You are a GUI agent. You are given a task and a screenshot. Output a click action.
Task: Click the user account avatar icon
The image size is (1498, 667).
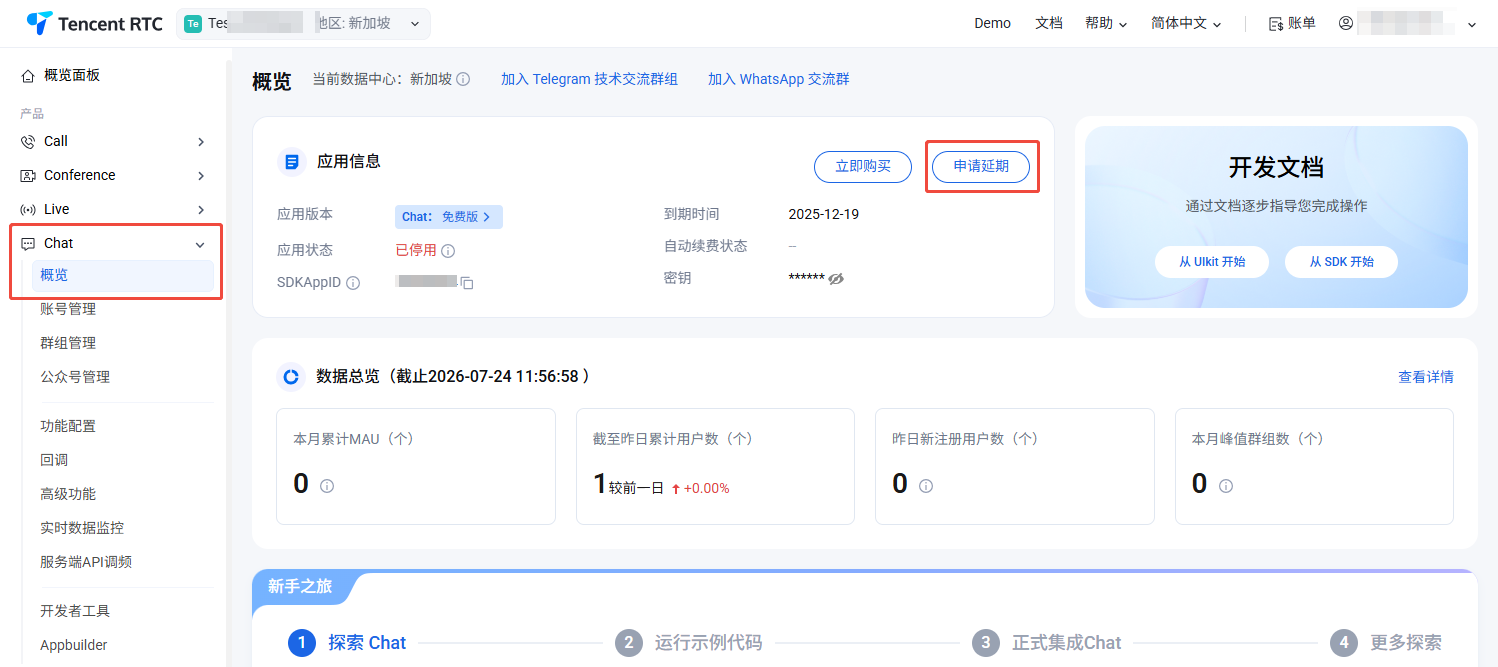[x=1346, y=23]
